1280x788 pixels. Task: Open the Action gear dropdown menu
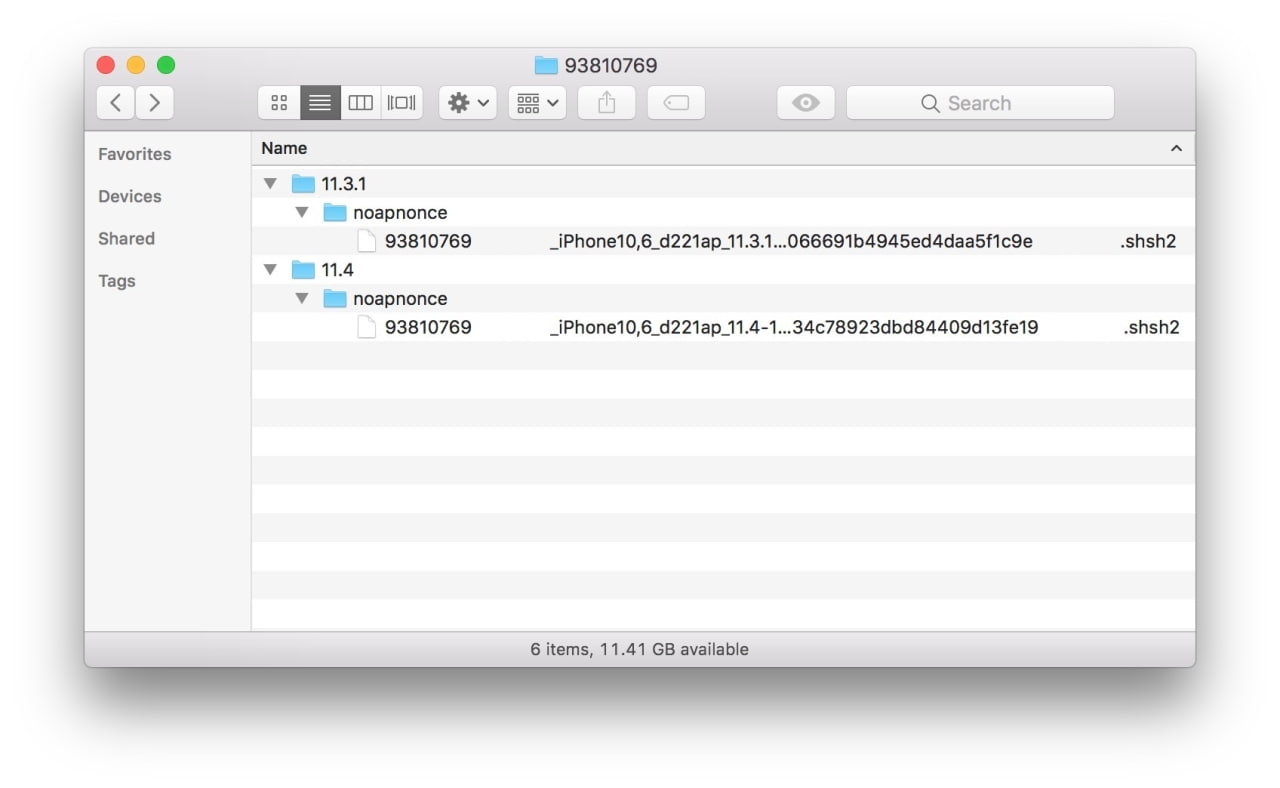coord(467,103)
